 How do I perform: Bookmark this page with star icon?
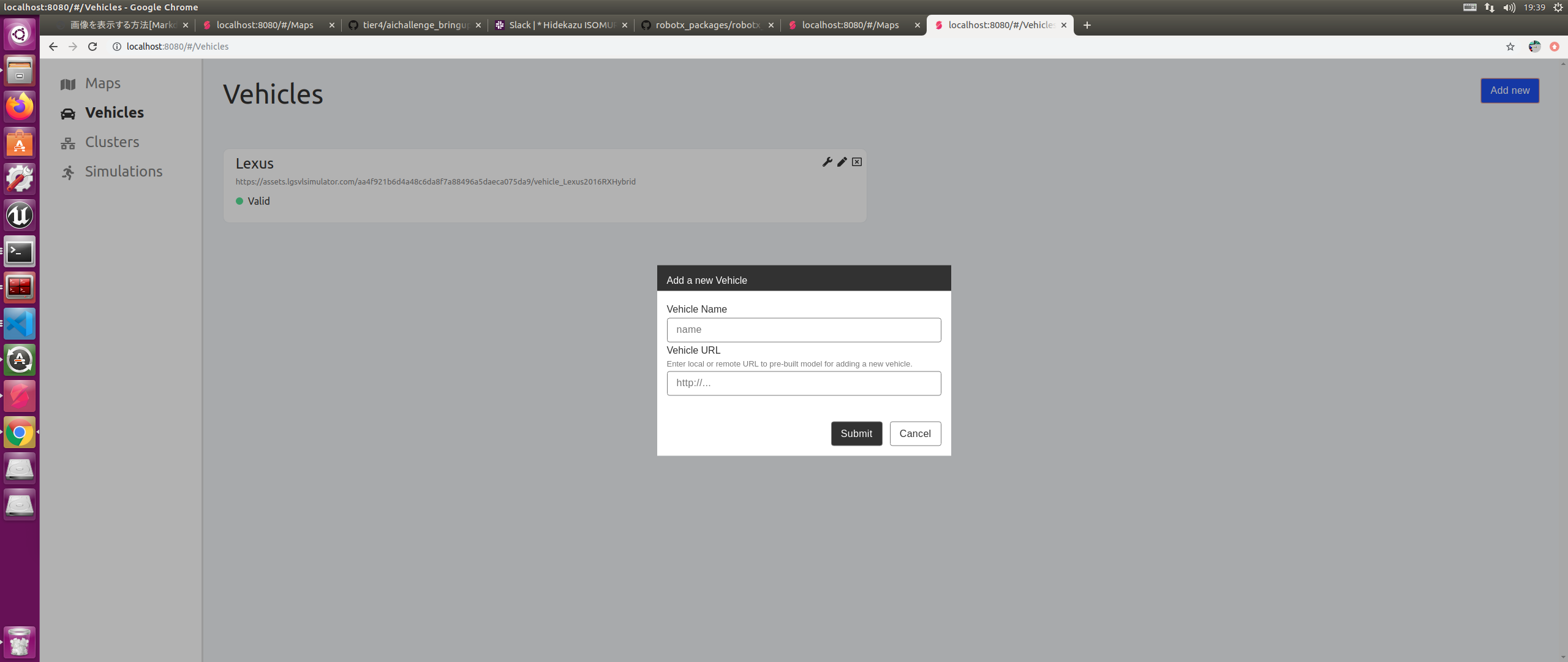click(x=1510, y=47)
